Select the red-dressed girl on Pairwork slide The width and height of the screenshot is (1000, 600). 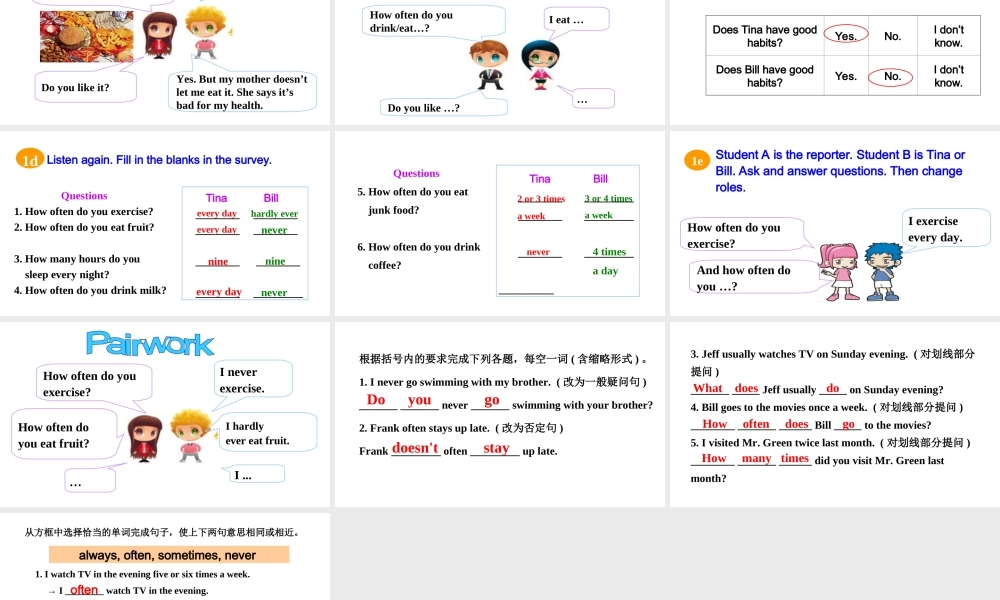point(146,439)
